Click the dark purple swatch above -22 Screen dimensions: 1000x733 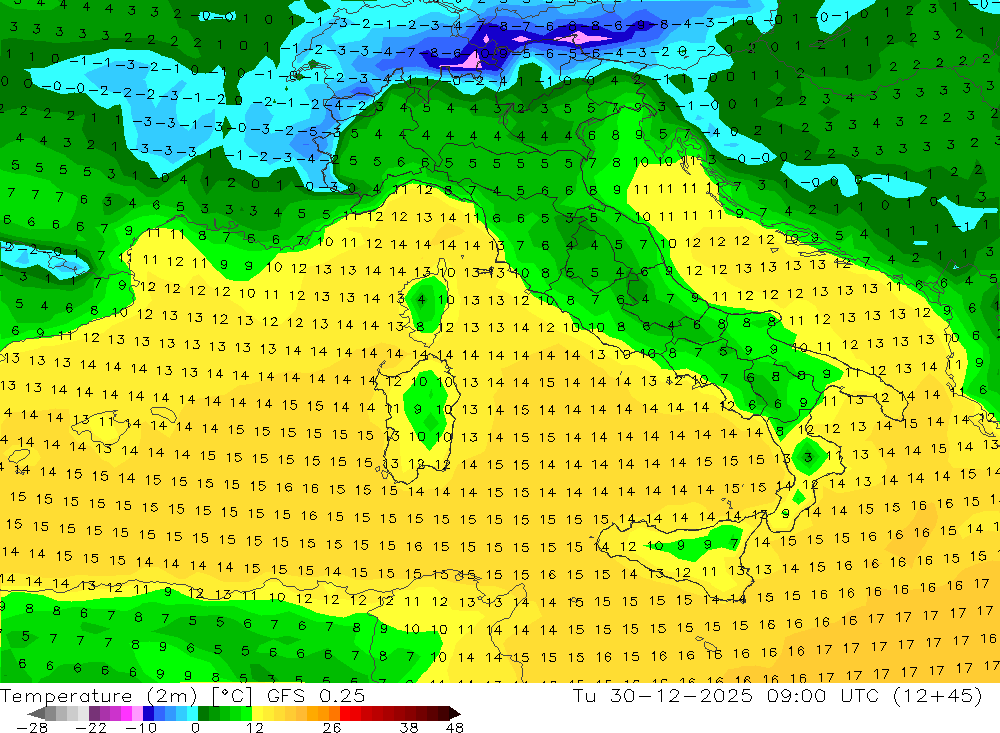(94, 713)
